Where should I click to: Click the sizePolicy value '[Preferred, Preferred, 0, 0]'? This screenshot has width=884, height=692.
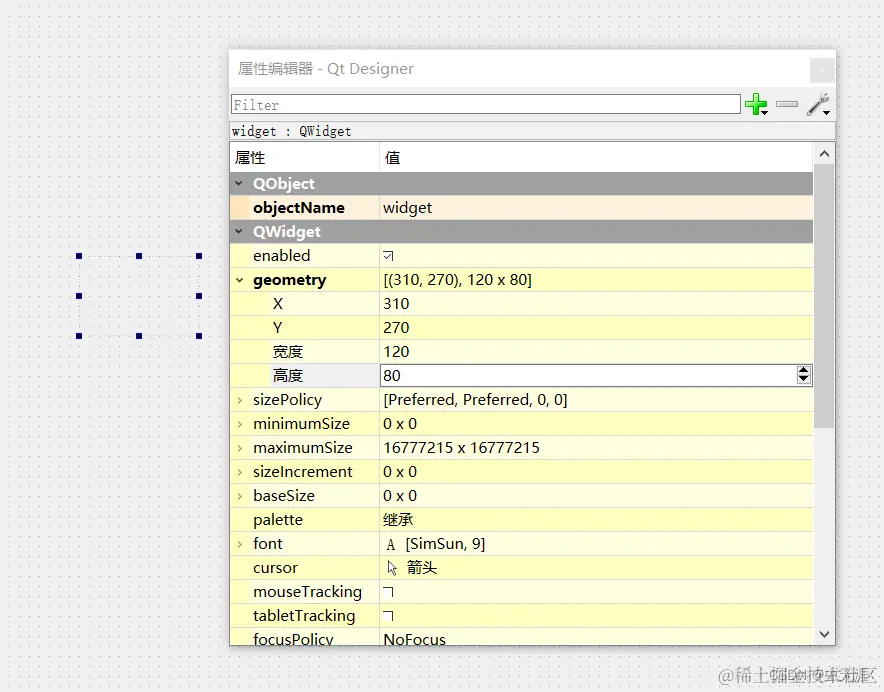(x=475, y=400)
